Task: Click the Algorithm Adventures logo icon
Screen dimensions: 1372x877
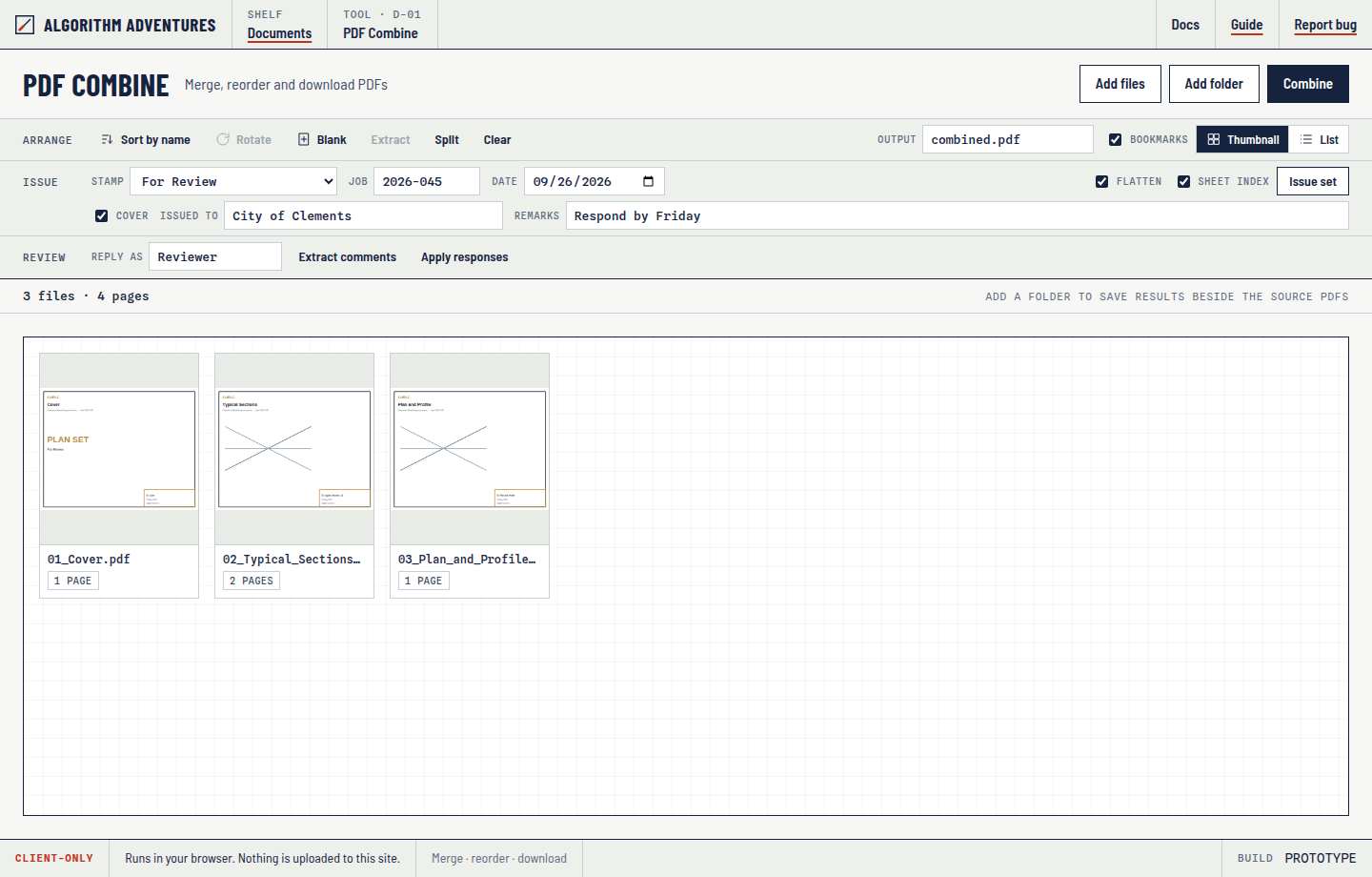Action: click(x=25, y=25)
